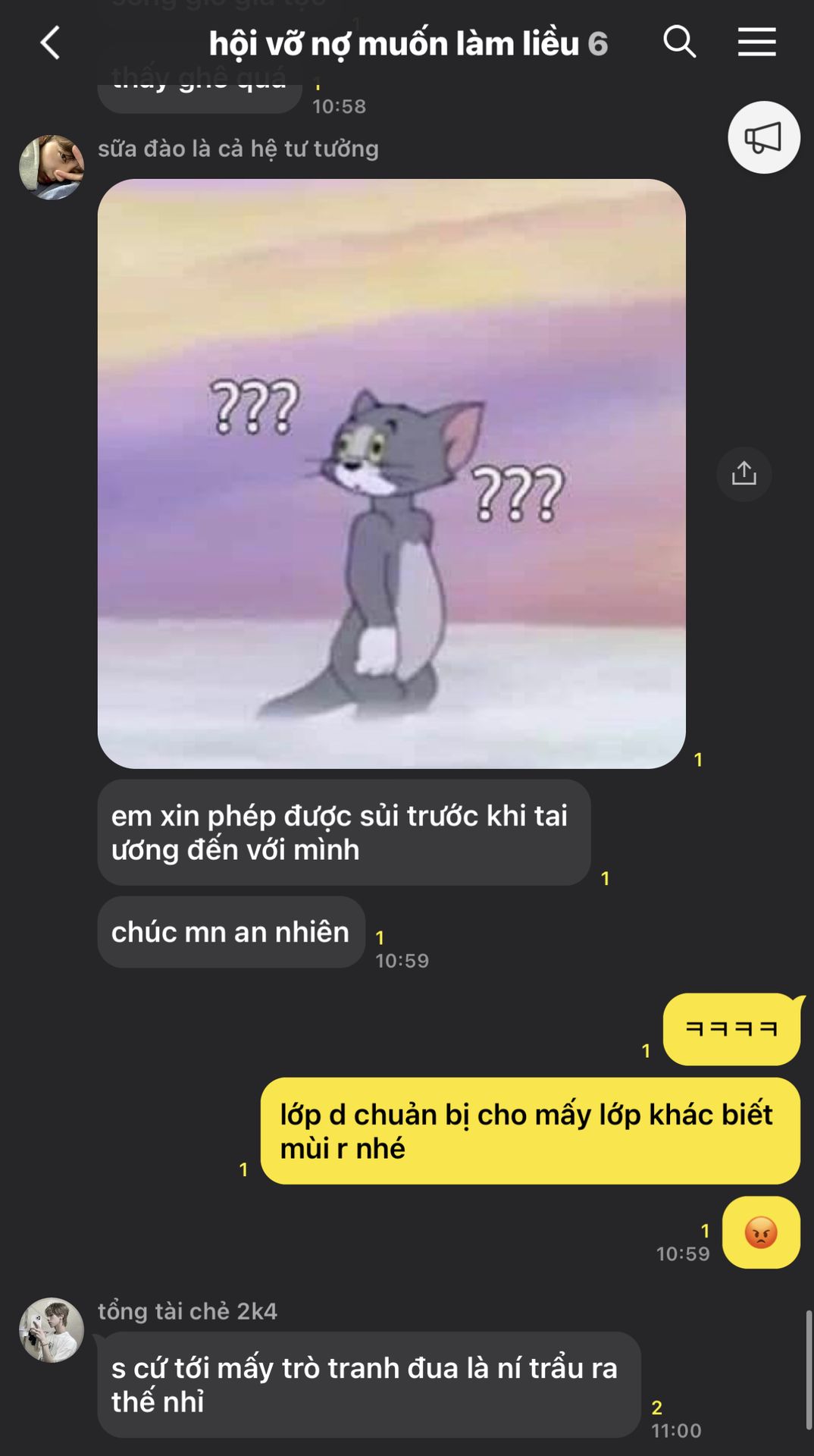This screenshot has width=814, height=1456.
Task: Tap avatar of sữa đào là cả hệ tư tưởng
Action: click(x=52, y=168)
